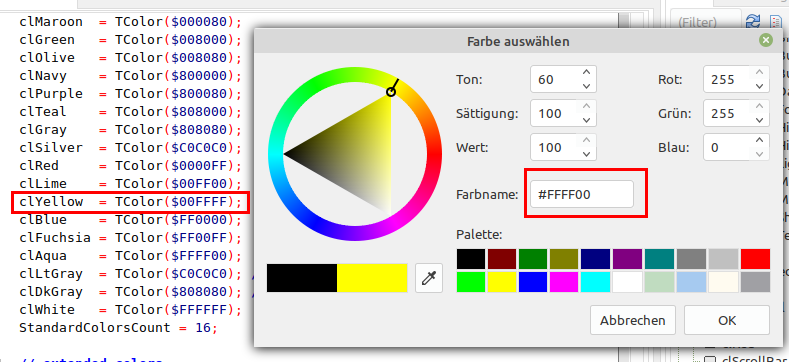This screenshot has width=789, height=362.
Task: Click the clGreen code line
Action: click(x=130, y=40)
